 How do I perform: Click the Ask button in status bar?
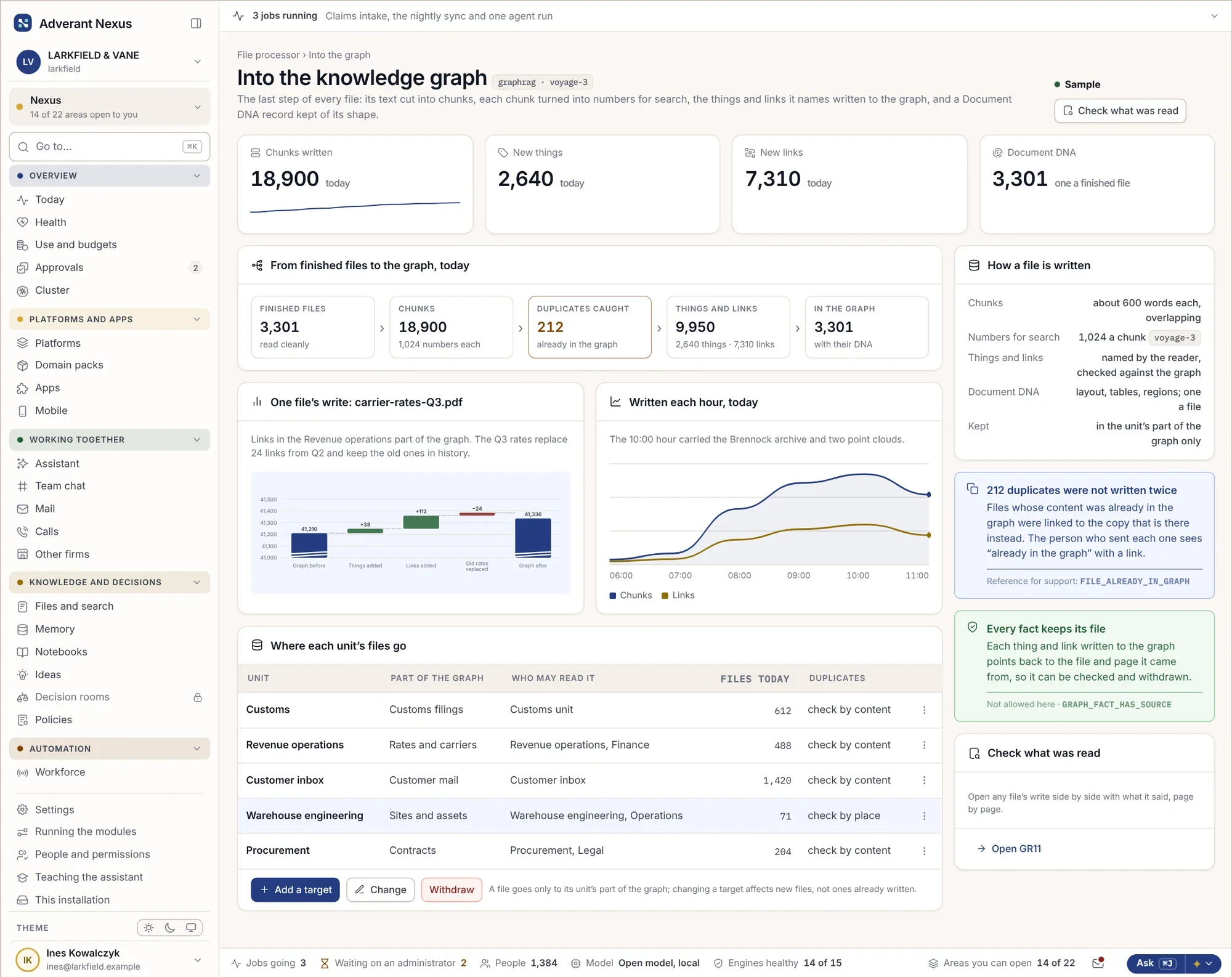point(1156,963)
